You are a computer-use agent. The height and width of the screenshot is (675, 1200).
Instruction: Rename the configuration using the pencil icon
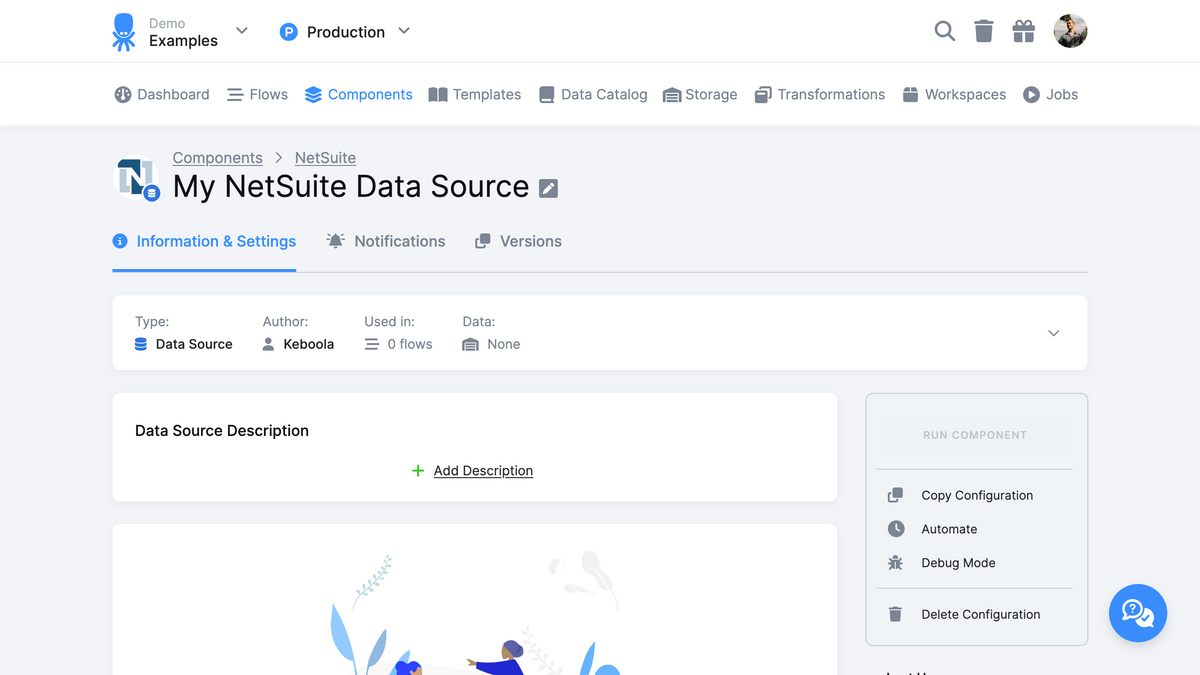(548, 187)
